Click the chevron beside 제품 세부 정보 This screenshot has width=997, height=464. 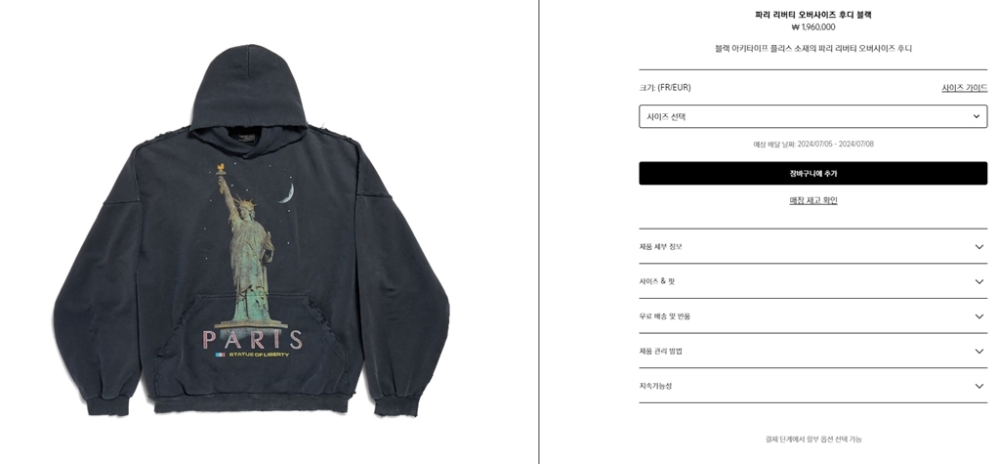click(x=979, y=247)
